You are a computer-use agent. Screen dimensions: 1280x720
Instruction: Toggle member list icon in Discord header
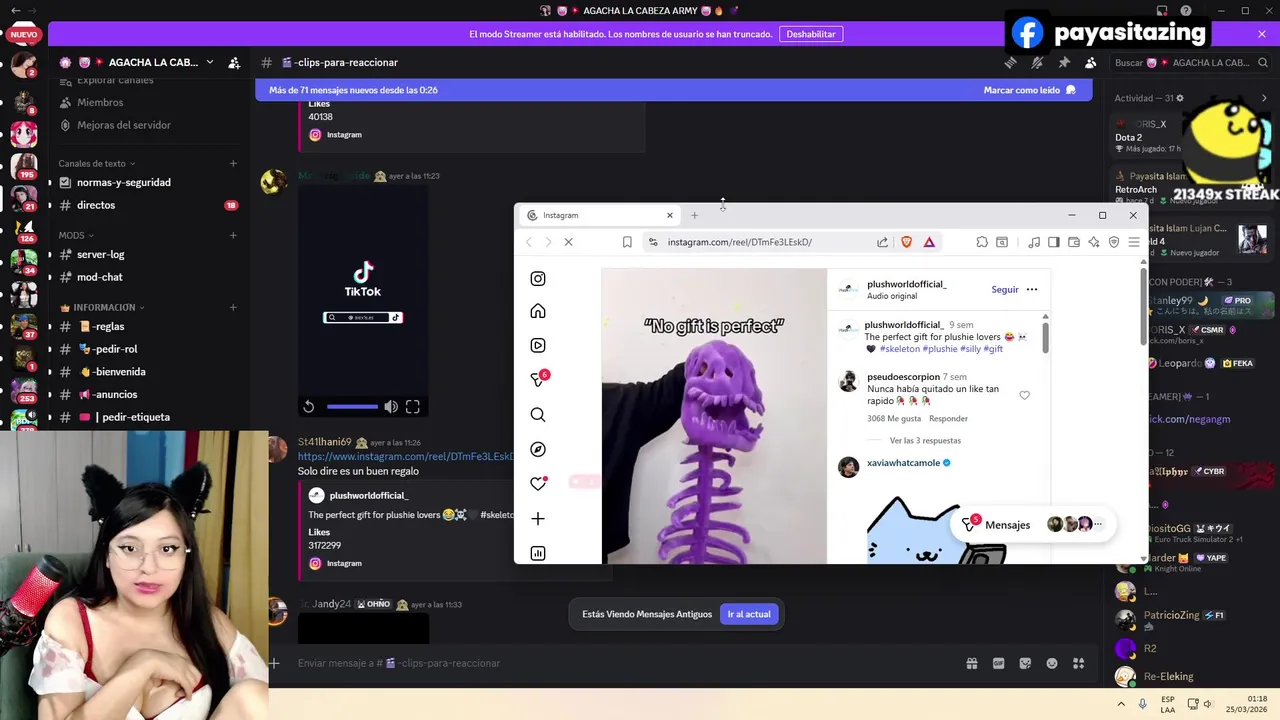point(1091,62)
